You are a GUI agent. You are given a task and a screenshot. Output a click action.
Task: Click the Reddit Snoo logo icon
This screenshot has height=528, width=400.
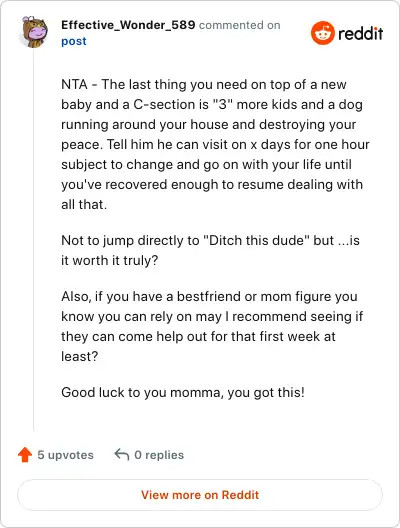(323, 33)
